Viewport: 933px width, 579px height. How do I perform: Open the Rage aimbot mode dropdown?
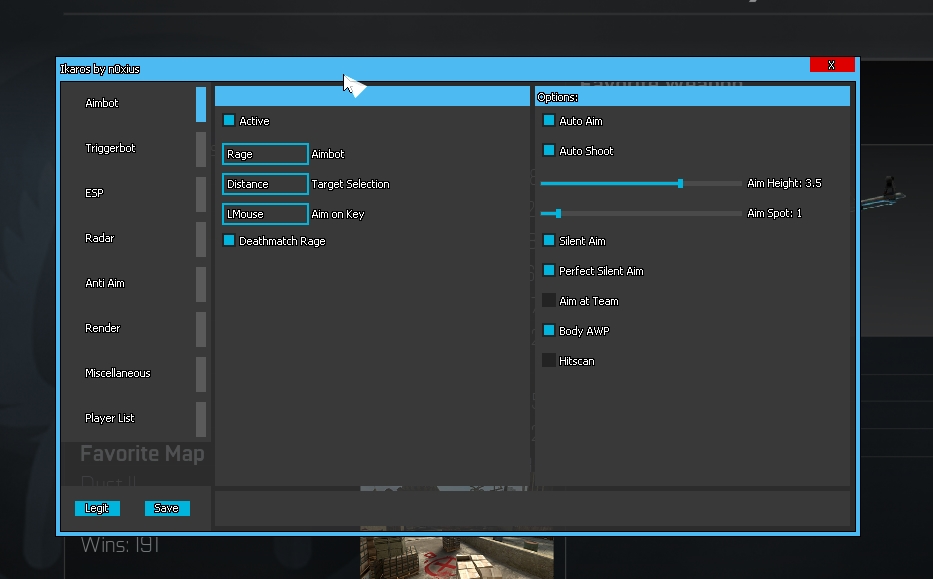(265, 154)
